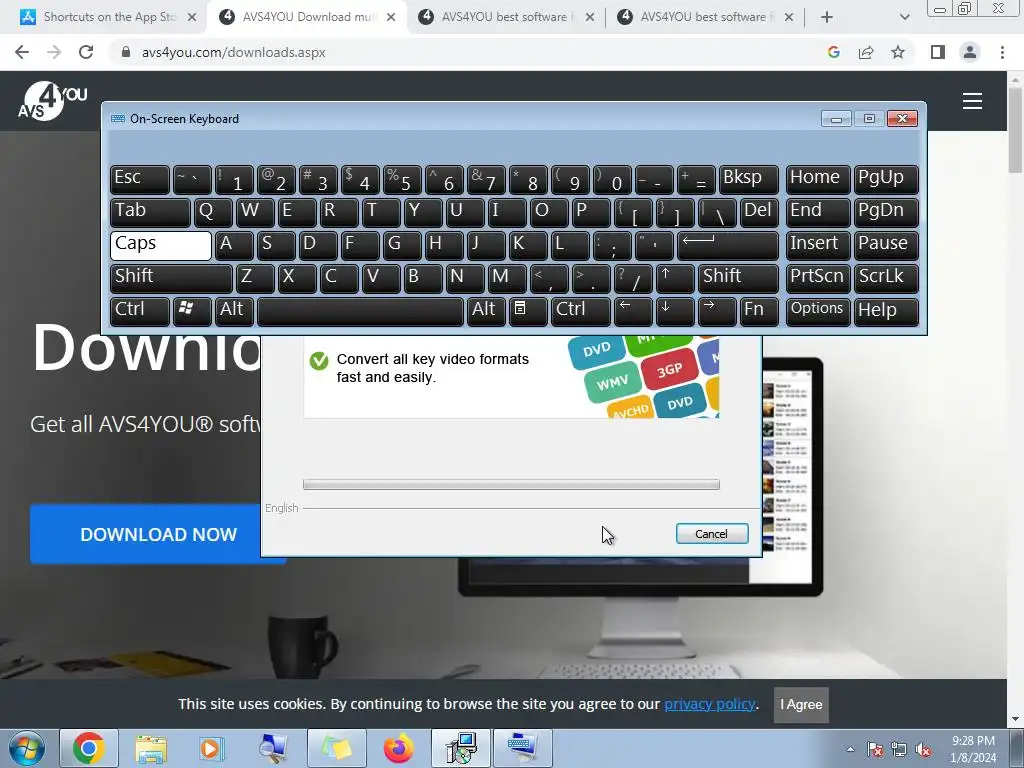Open a new browser tab
Screen dimensions: 1024x768
826,17
